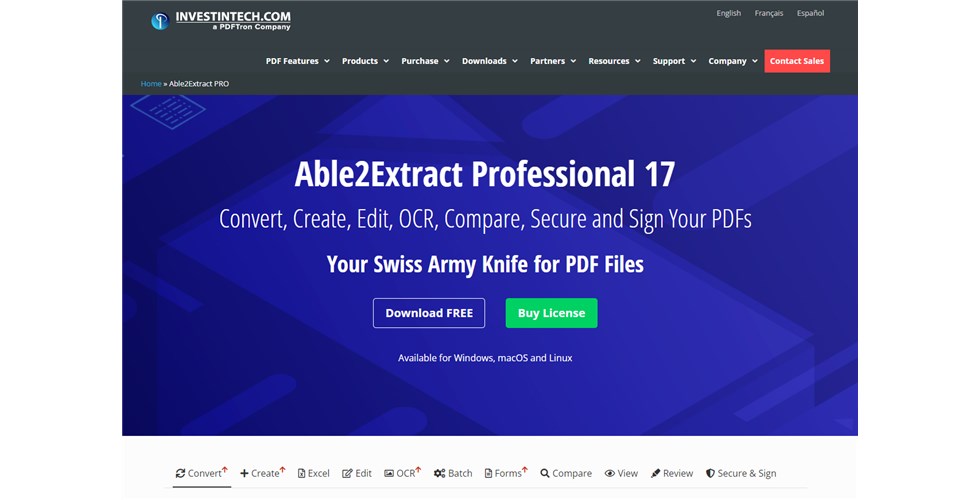Choose the OCR feature tab icon
Viewport: 980px width, 500px height.
(x=389, y=474)
